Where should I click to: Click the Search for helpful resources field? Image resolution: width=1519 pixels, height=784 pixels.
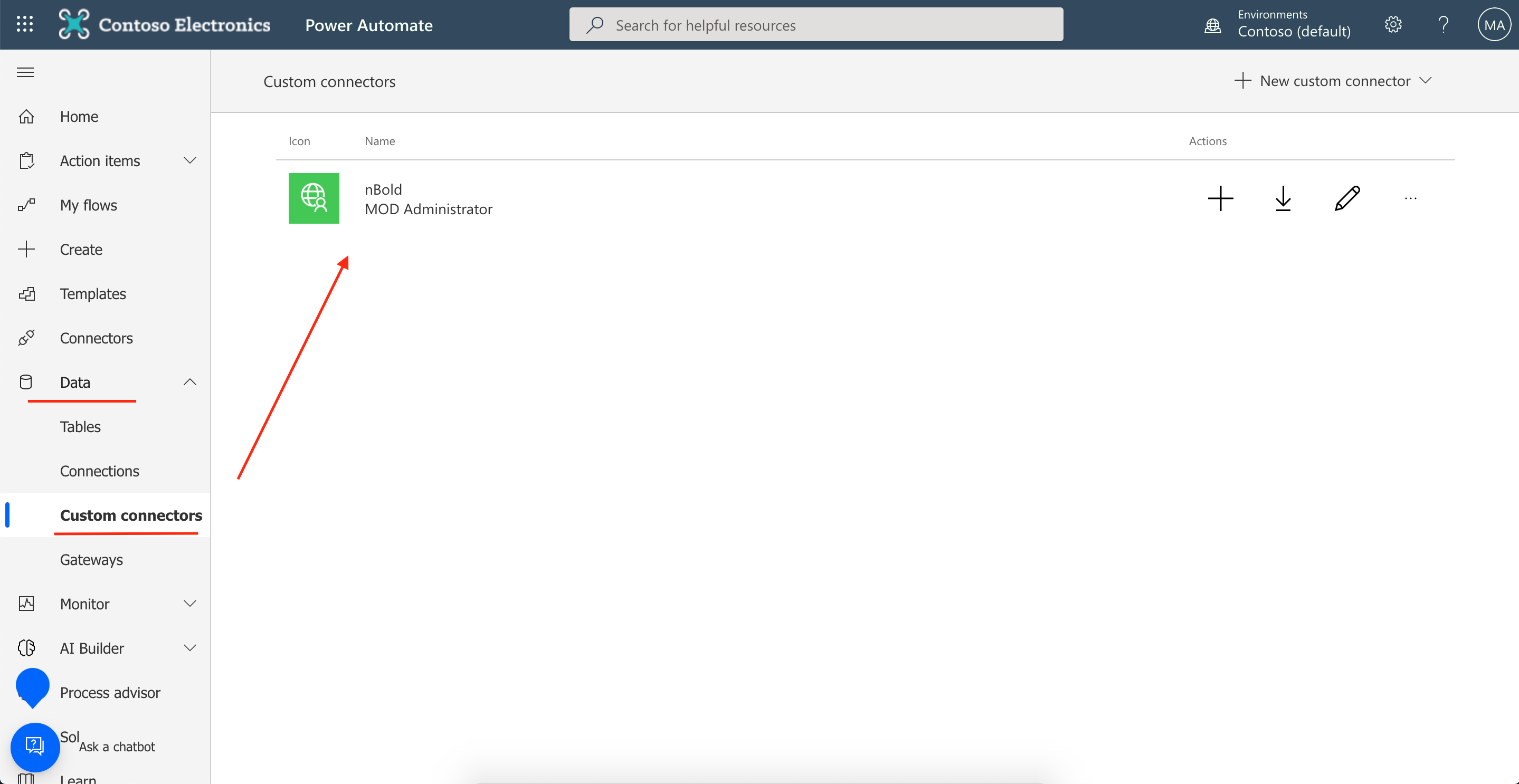(x=815, y=25)
